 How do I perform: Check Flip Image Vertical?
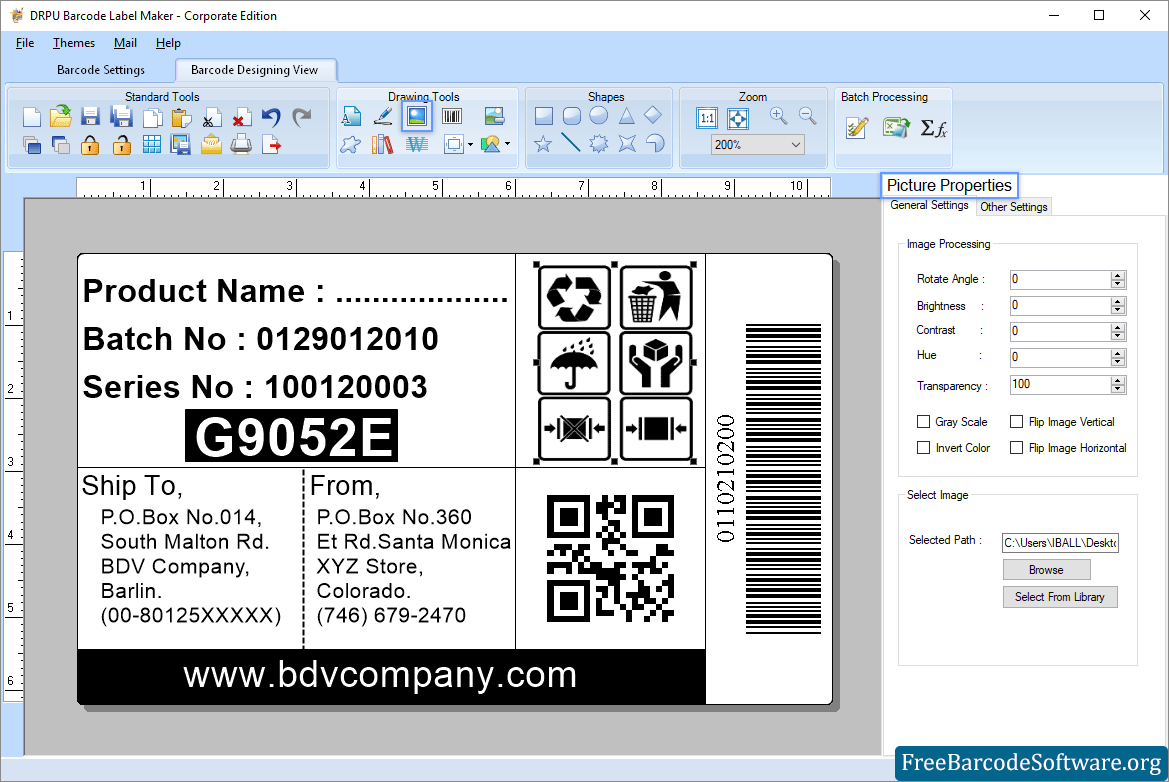tap(1016, 422)
